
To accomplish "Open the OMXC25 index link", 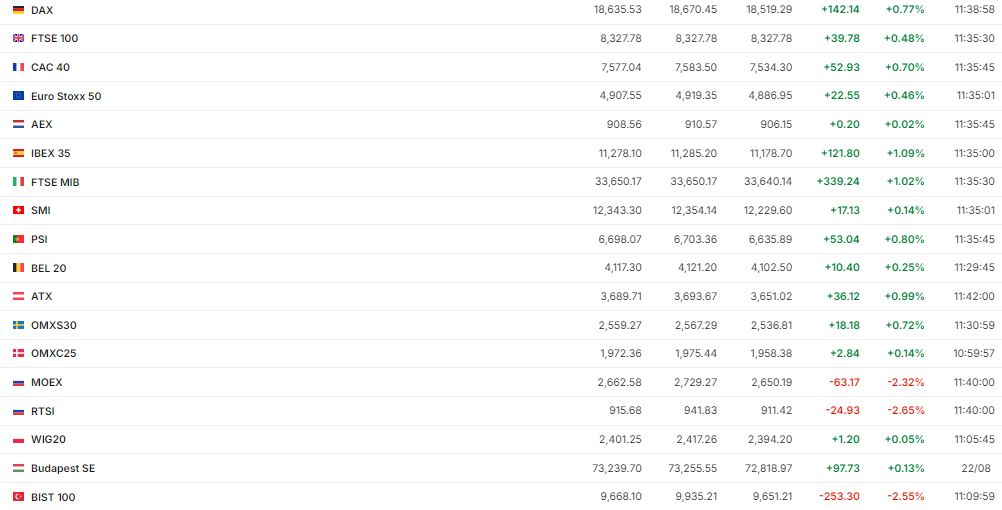I will tap(53, 353).
